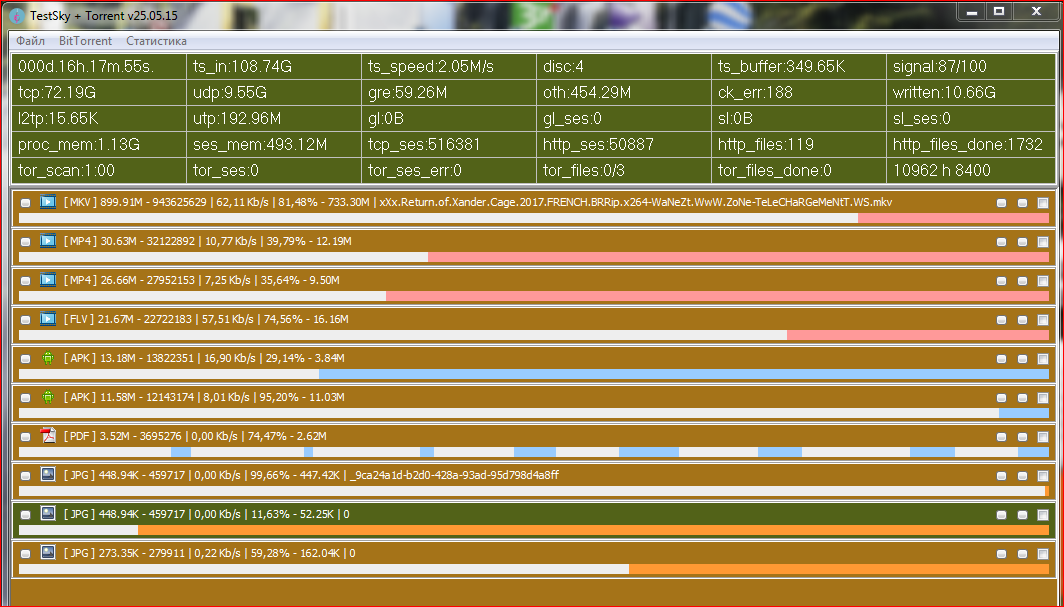The image size is (1064, 607).
Task: Open the BitTorrent menu
Action: [85, 41]
